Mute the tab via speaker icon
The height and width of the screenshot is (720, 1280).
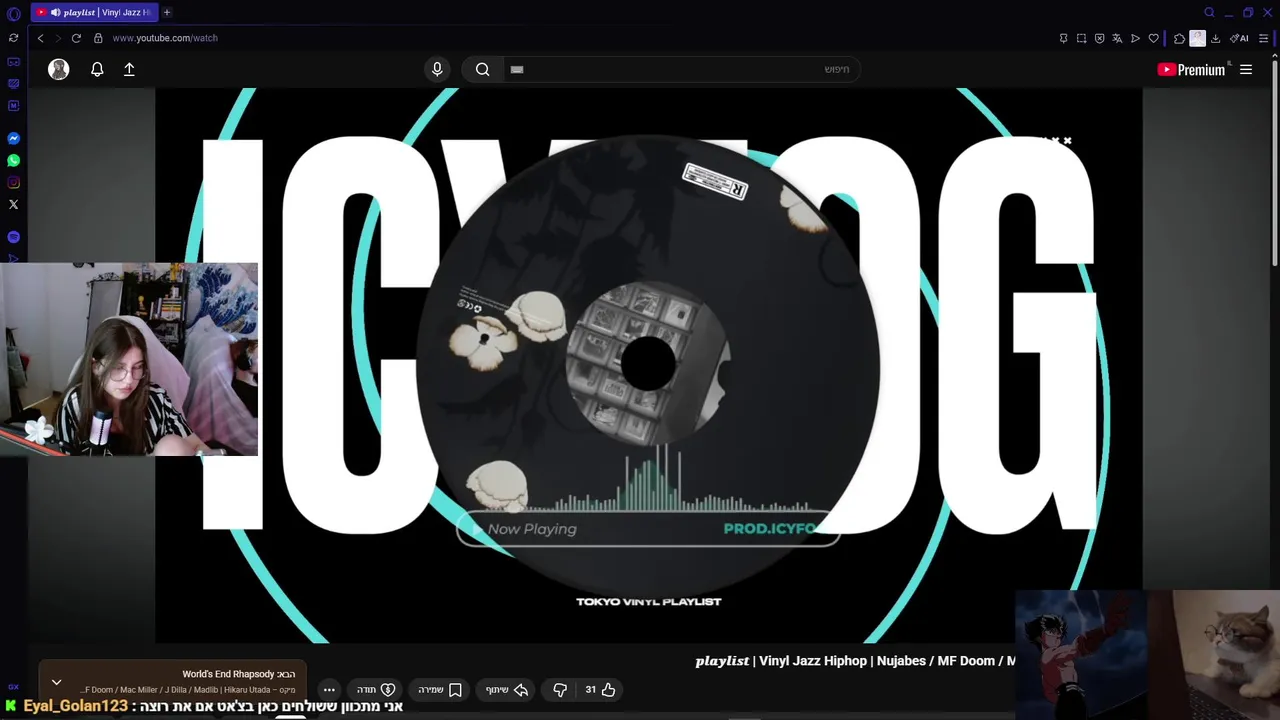55,12
